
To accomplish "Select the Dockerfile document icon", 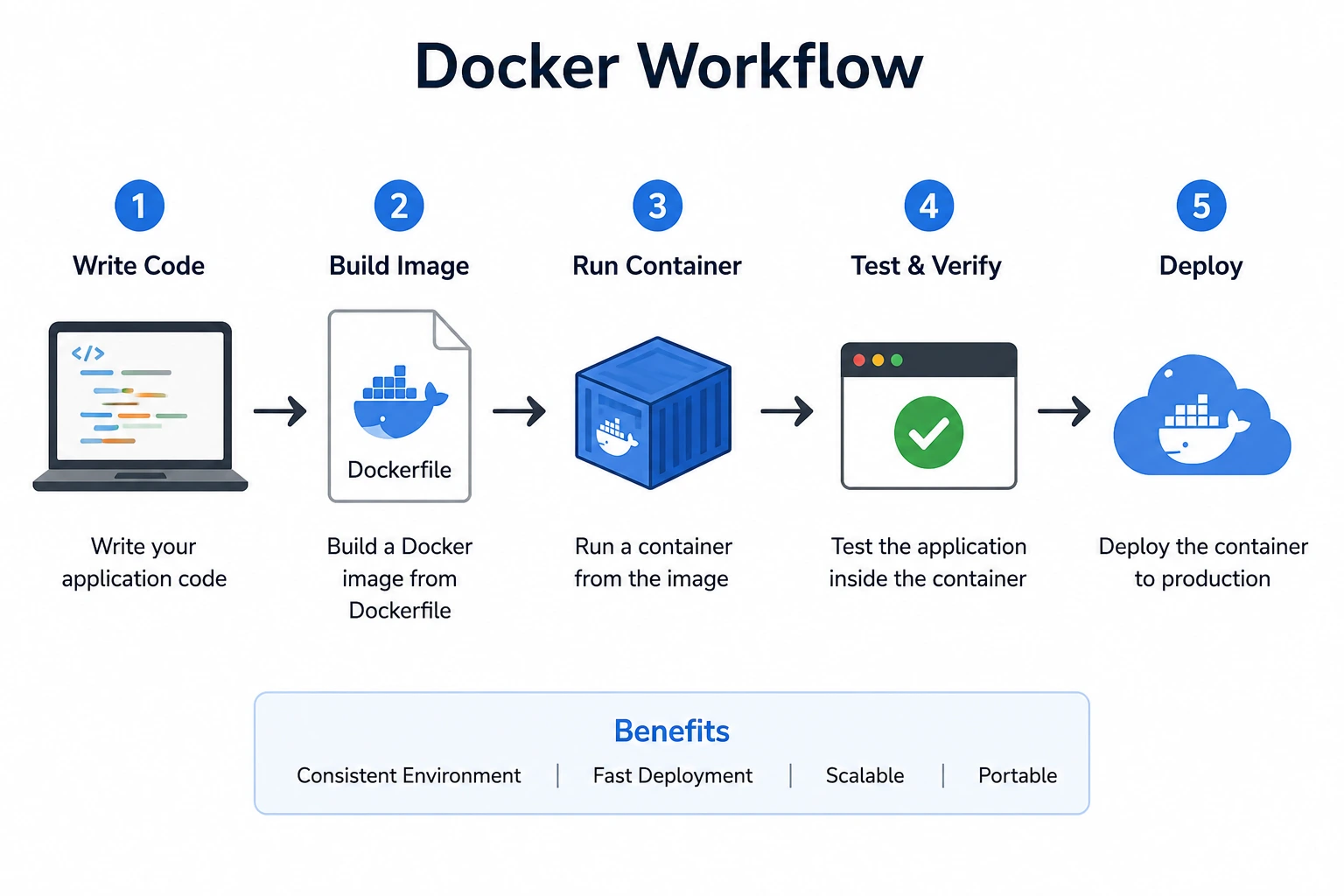I will (x=400, y=406).
